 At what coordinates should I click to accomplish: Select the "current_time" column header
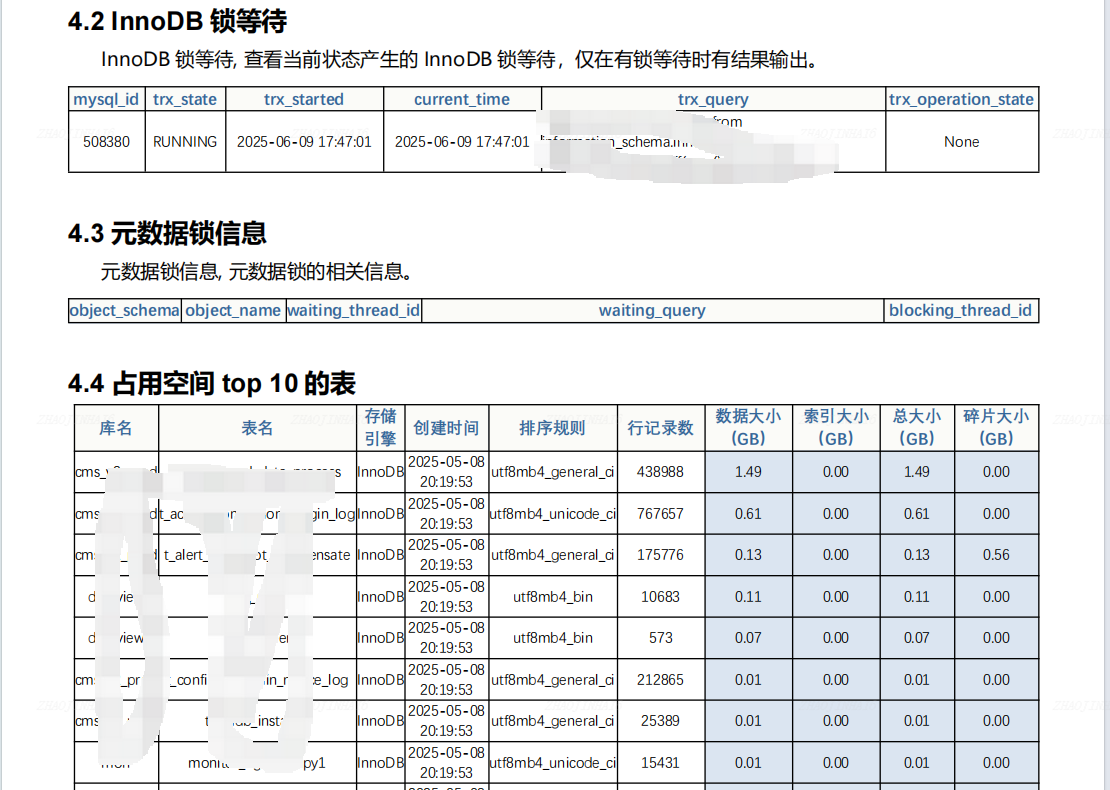[462, 99]
